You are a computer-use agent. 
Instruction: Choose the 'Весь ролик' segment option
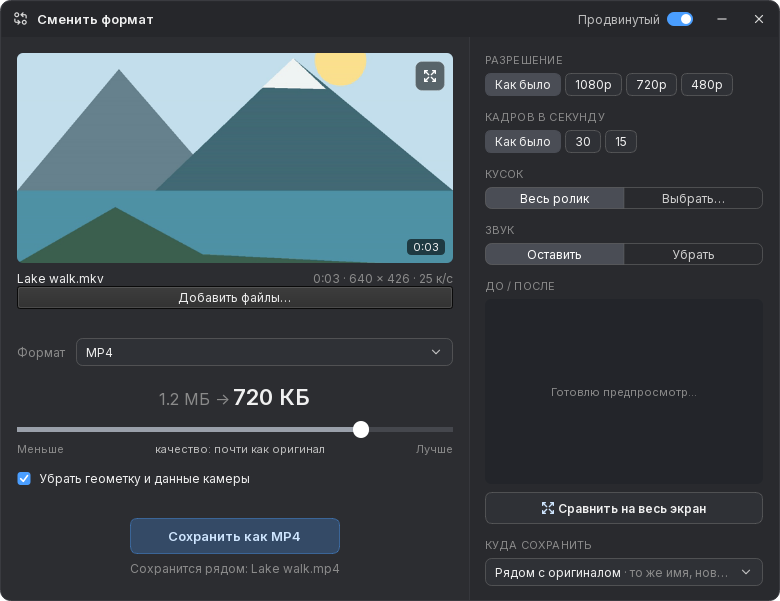[555, 199]
